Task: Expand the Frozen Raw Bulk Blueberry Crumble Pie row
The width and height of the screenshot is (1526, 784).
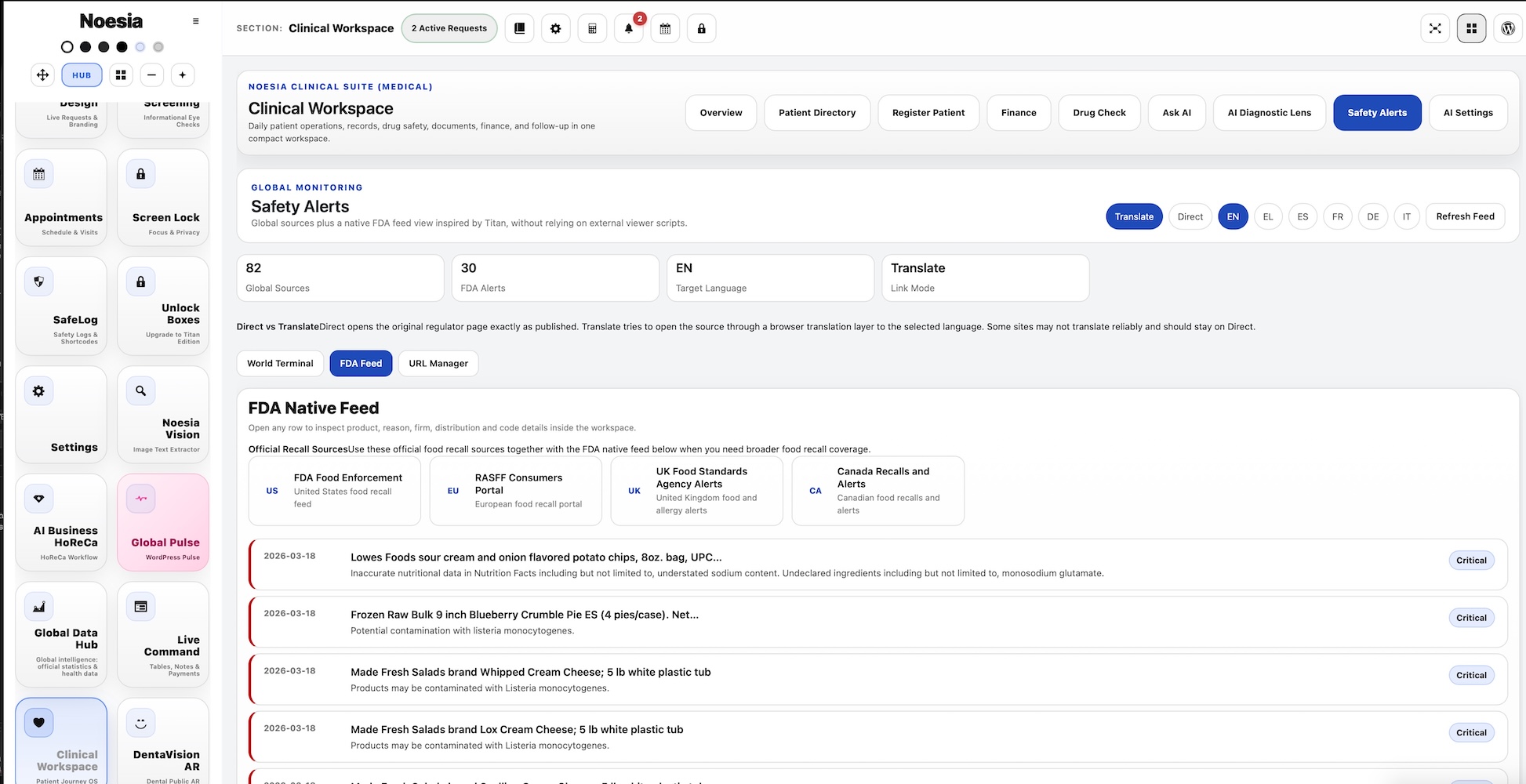Action: (878, 622)
